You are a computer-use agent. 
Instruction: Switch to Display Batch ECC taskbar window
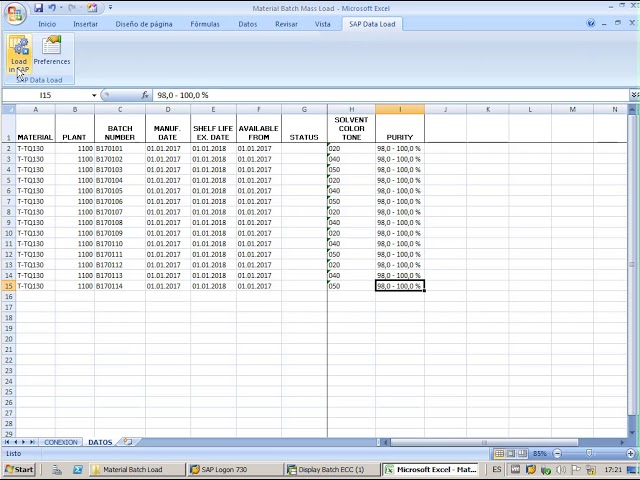pos(331,469)
